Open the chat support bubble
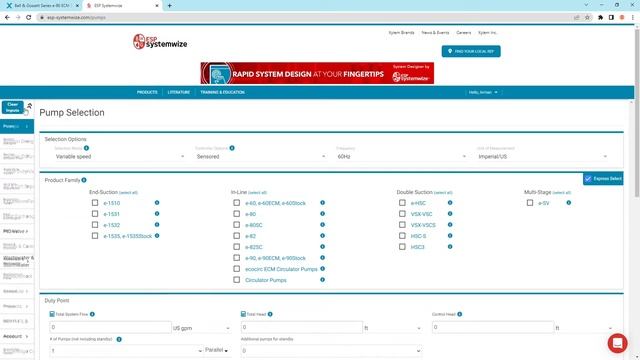The height and width of the screenshot is (360, 640). (x=617, y=343)
